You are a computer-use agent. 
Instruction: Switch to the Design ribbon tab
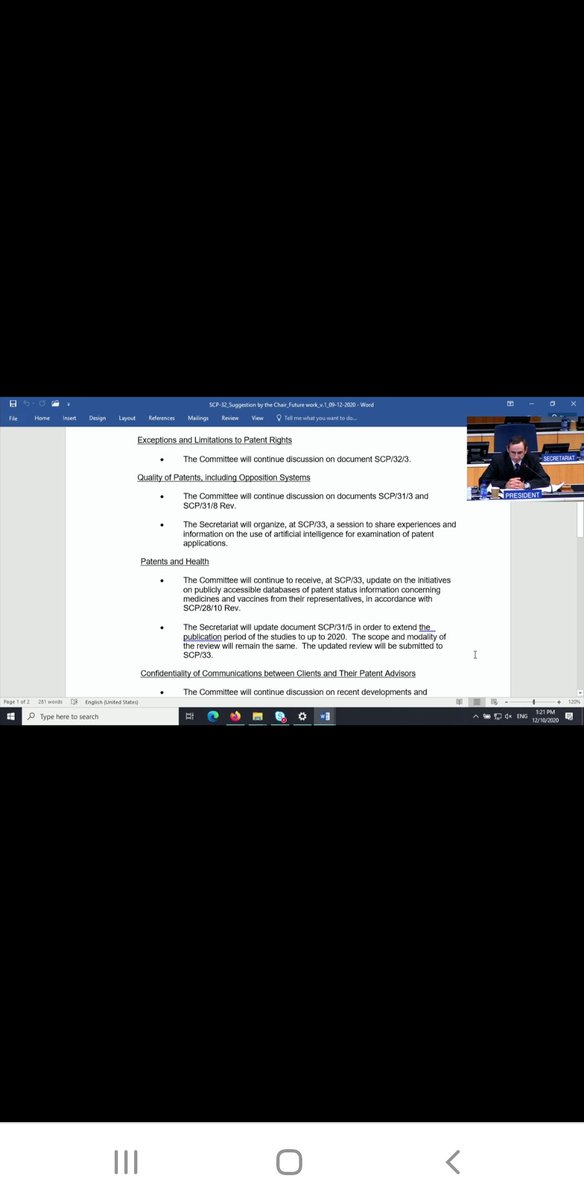[97, 418]
